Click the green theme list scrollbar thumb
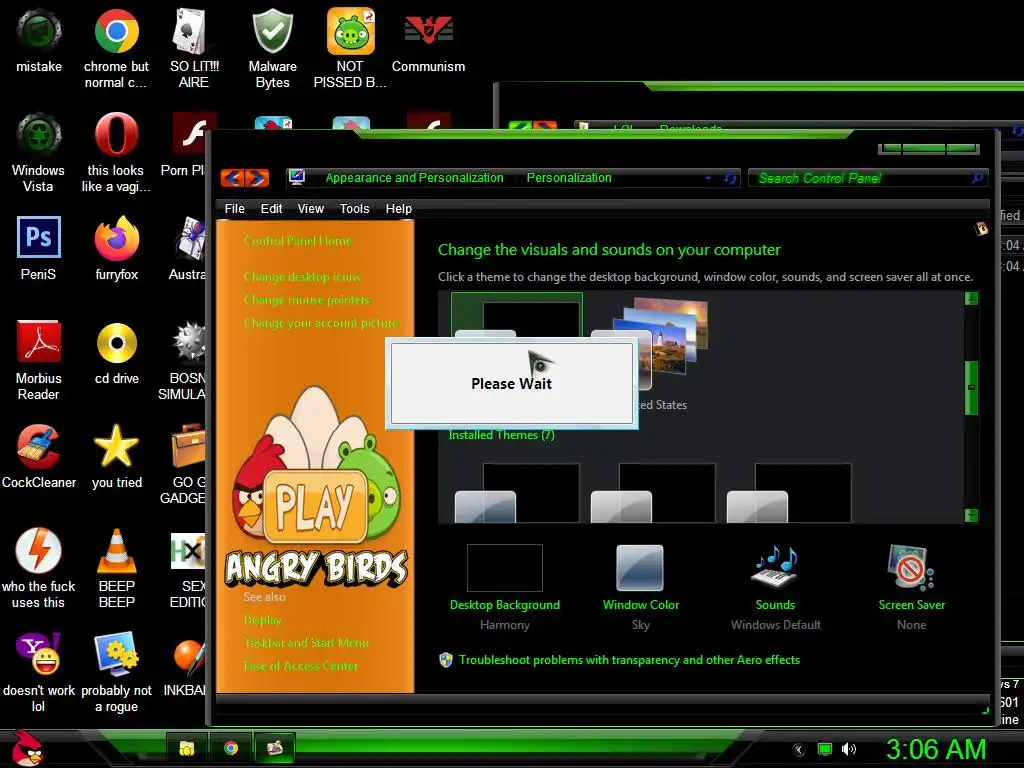 click(971, 387)
